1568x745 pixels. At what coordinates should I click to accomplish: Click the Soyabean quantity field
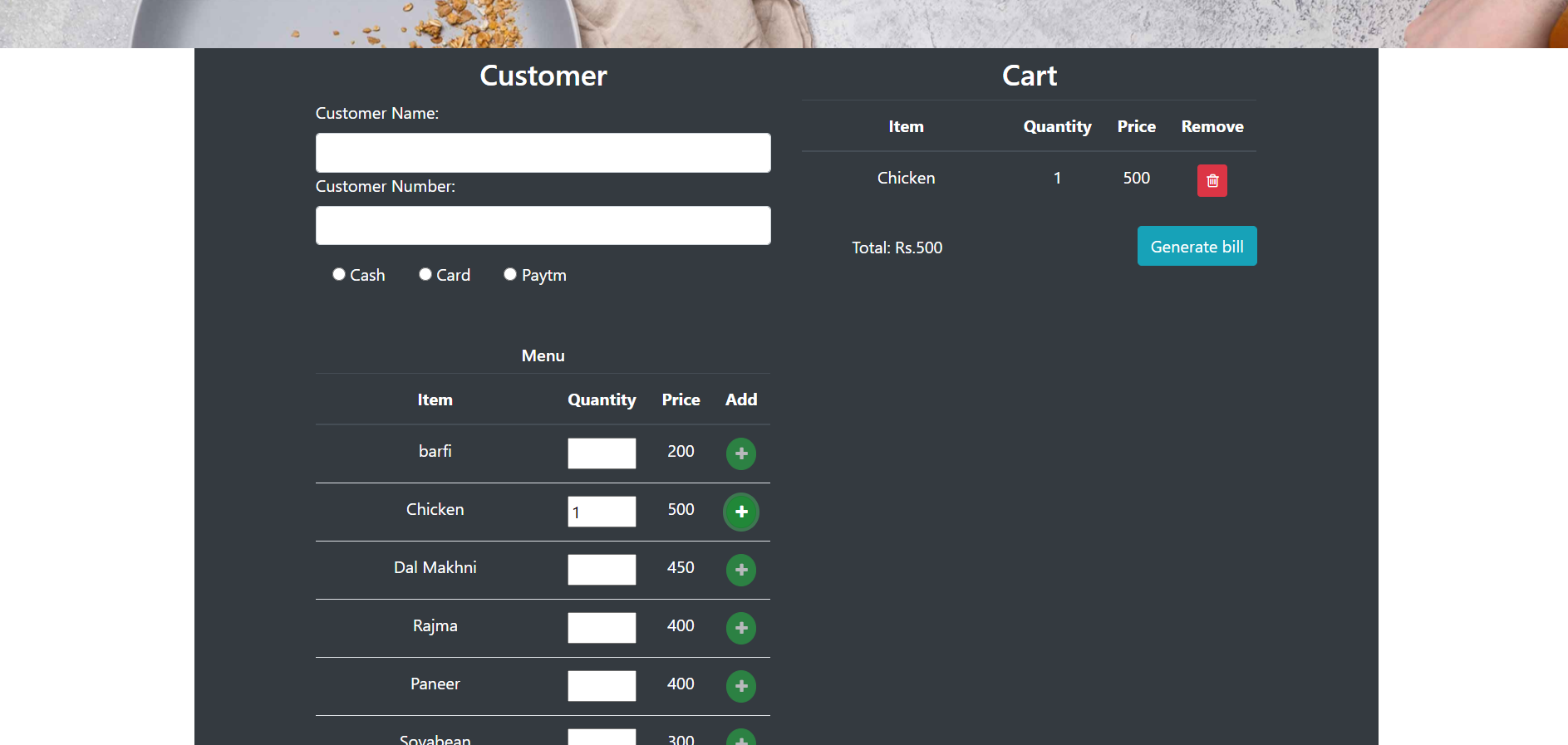[602, 738]
